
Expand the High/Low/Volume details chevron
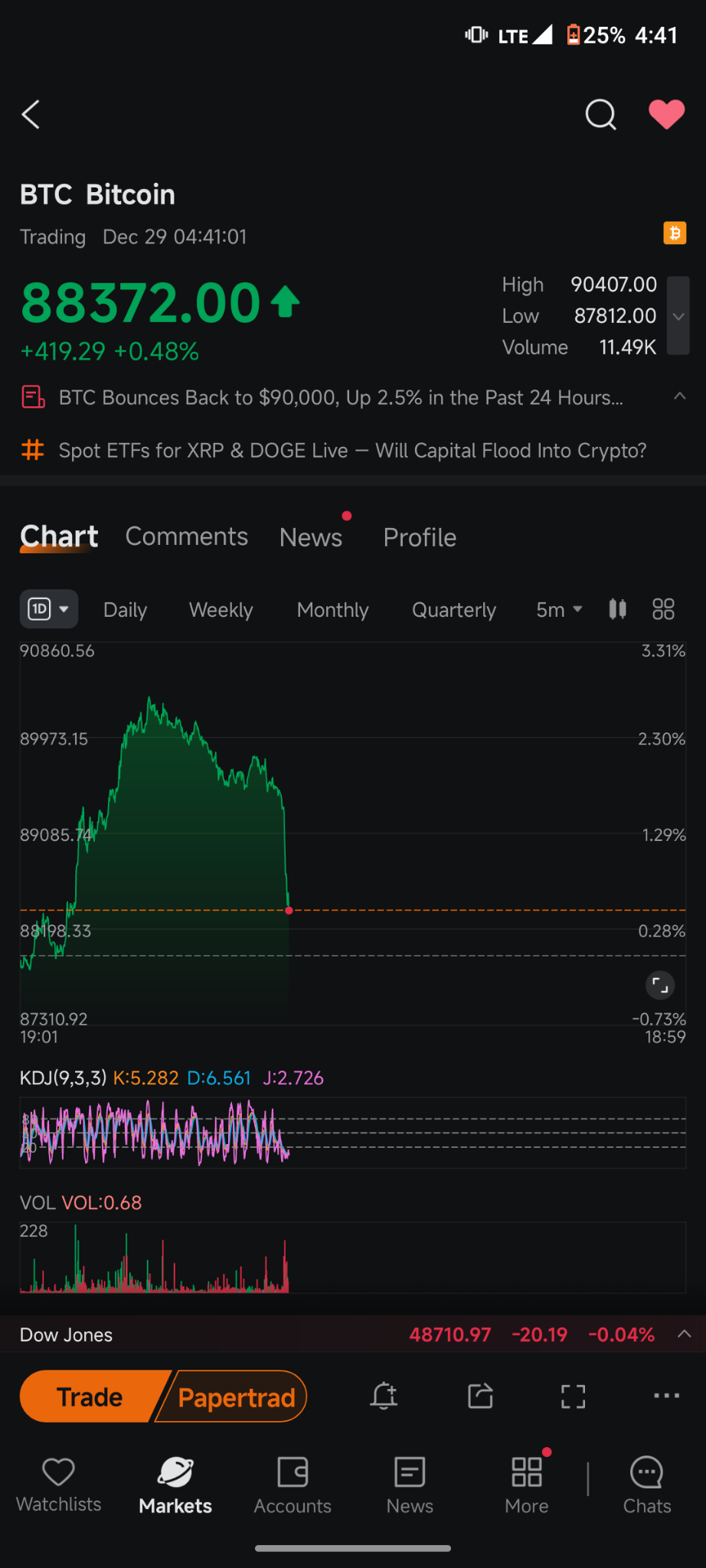click(678, 316)
